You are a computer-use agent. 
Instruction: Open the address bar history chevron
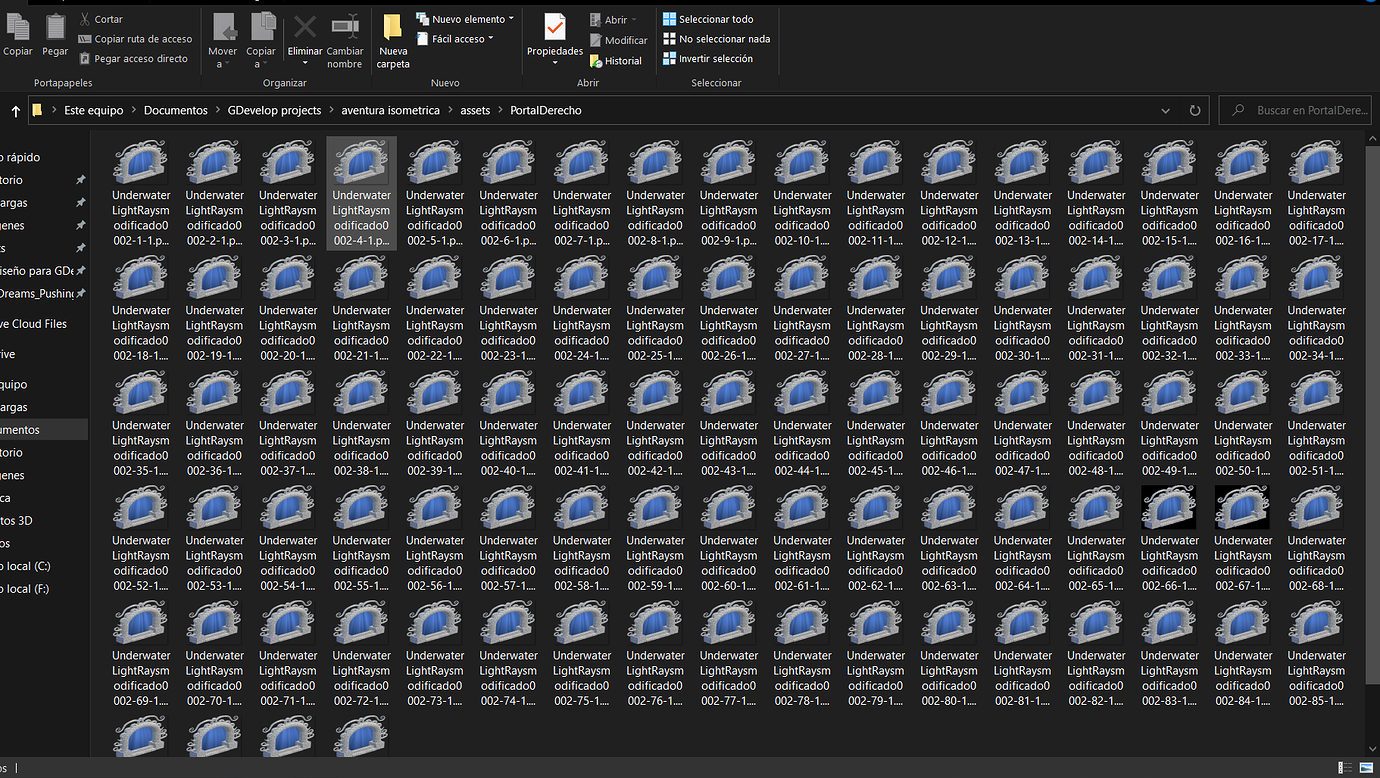(1166, 110)
